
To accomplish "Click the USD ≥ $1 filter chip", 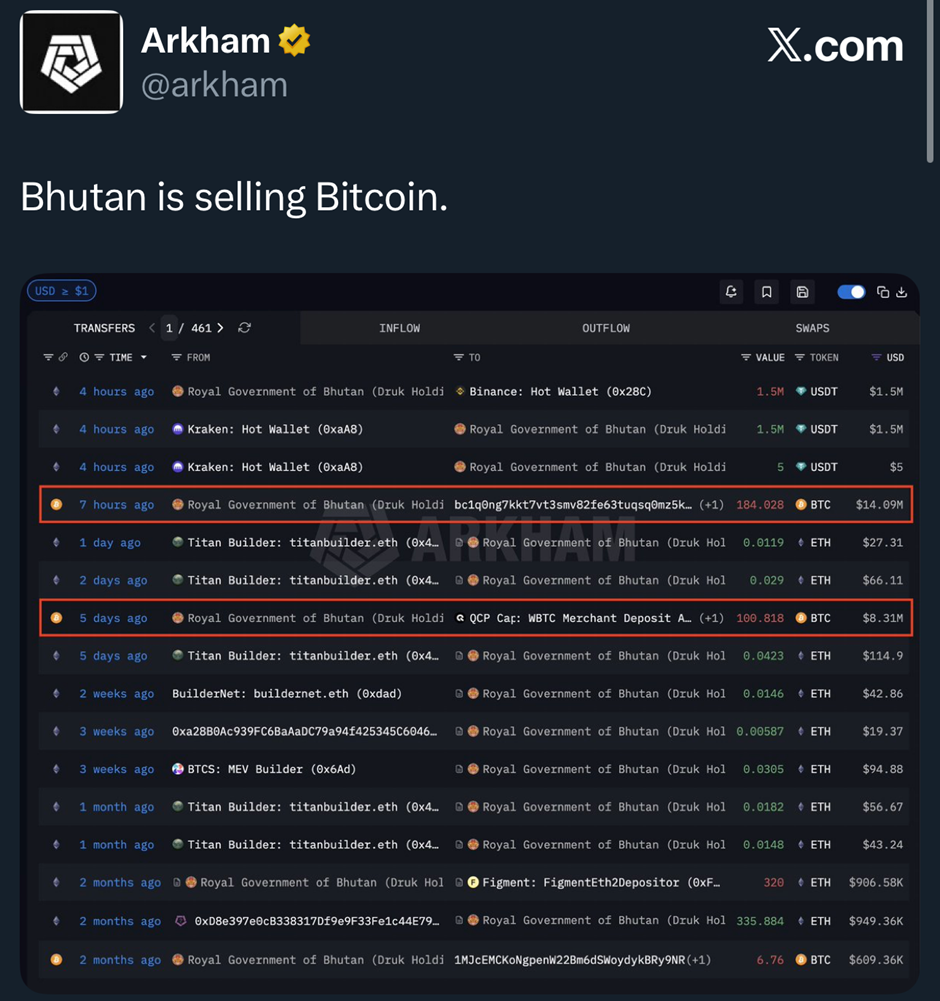I will click(62, 291).
